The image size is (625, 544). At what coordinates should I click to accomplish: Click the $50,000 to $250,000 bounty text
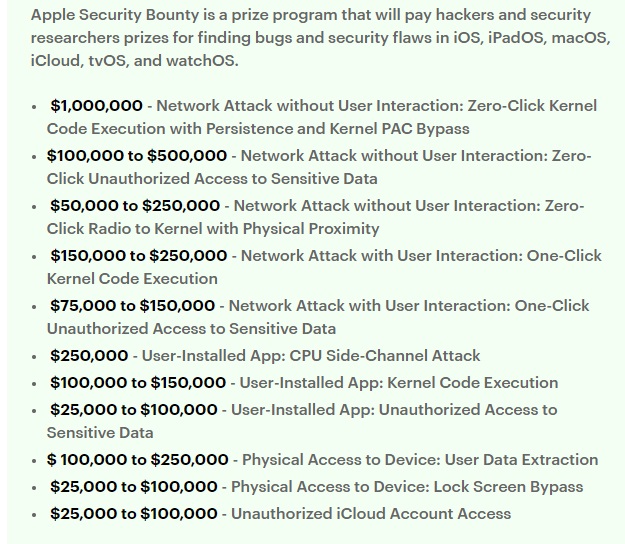pyautogui.click(x=135, y=205)
